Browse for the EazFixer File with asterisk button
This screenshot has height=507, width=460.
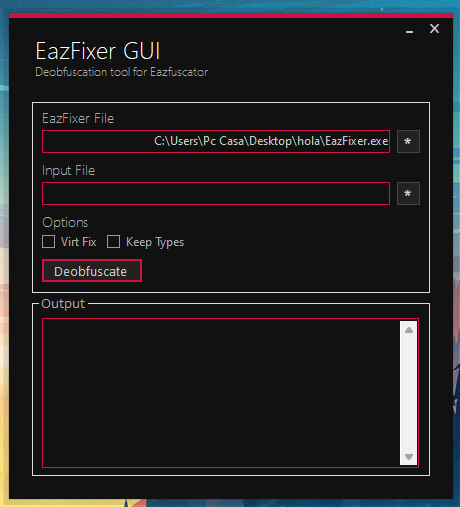tap(408, 142)
